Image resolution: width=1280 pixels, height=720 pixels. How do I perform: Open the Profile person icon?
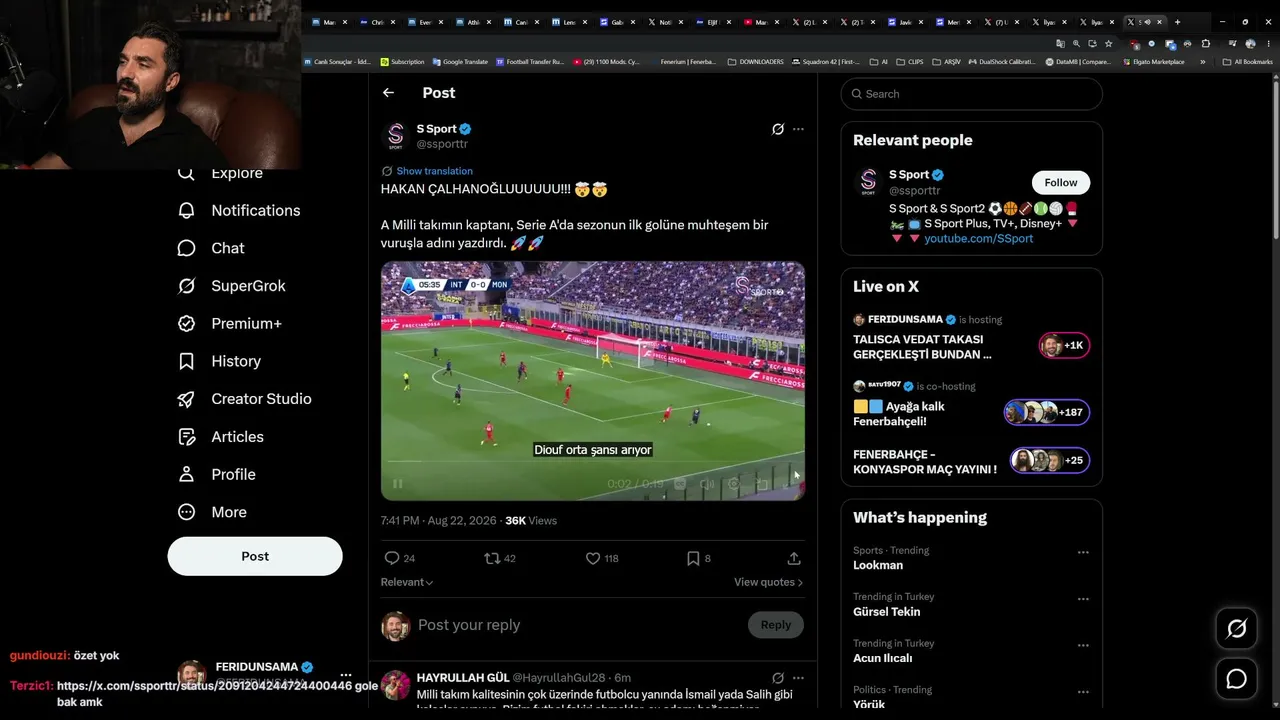(186, 474)
